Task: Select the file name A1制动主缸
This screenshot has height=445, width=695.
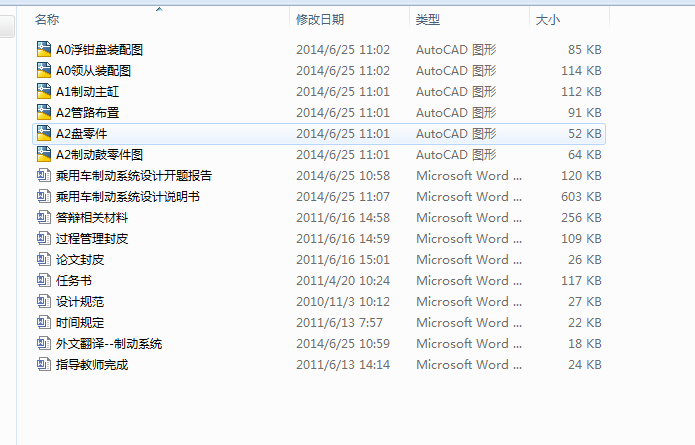Action: [87, 91]
